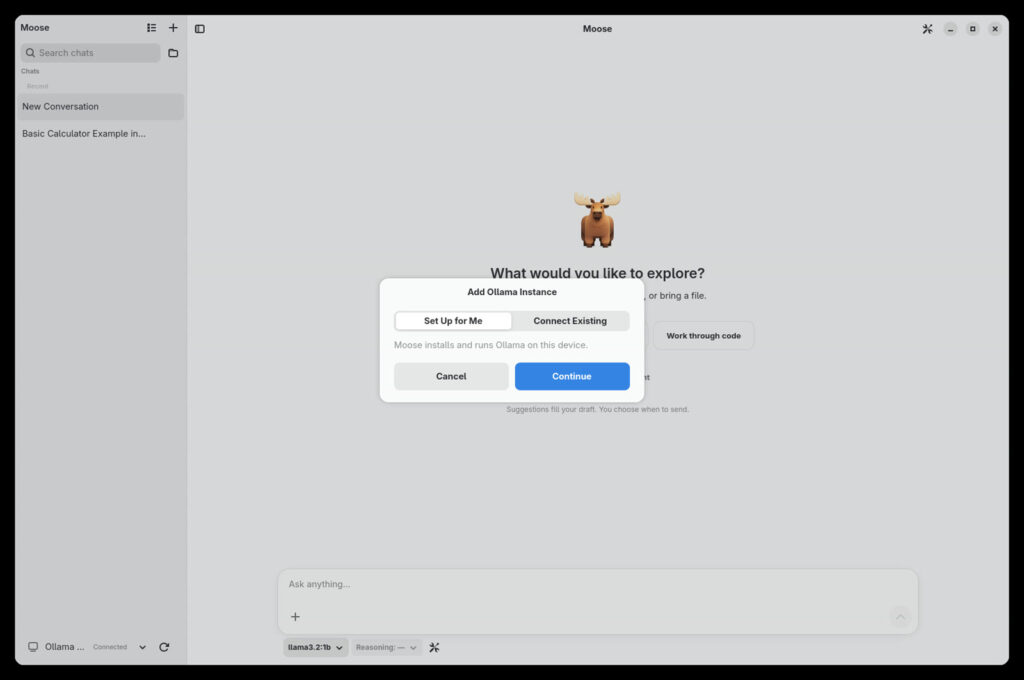This screenshot has width=1024, height=680.
Task: Switch to Connect Existing option
Action: 570,321
